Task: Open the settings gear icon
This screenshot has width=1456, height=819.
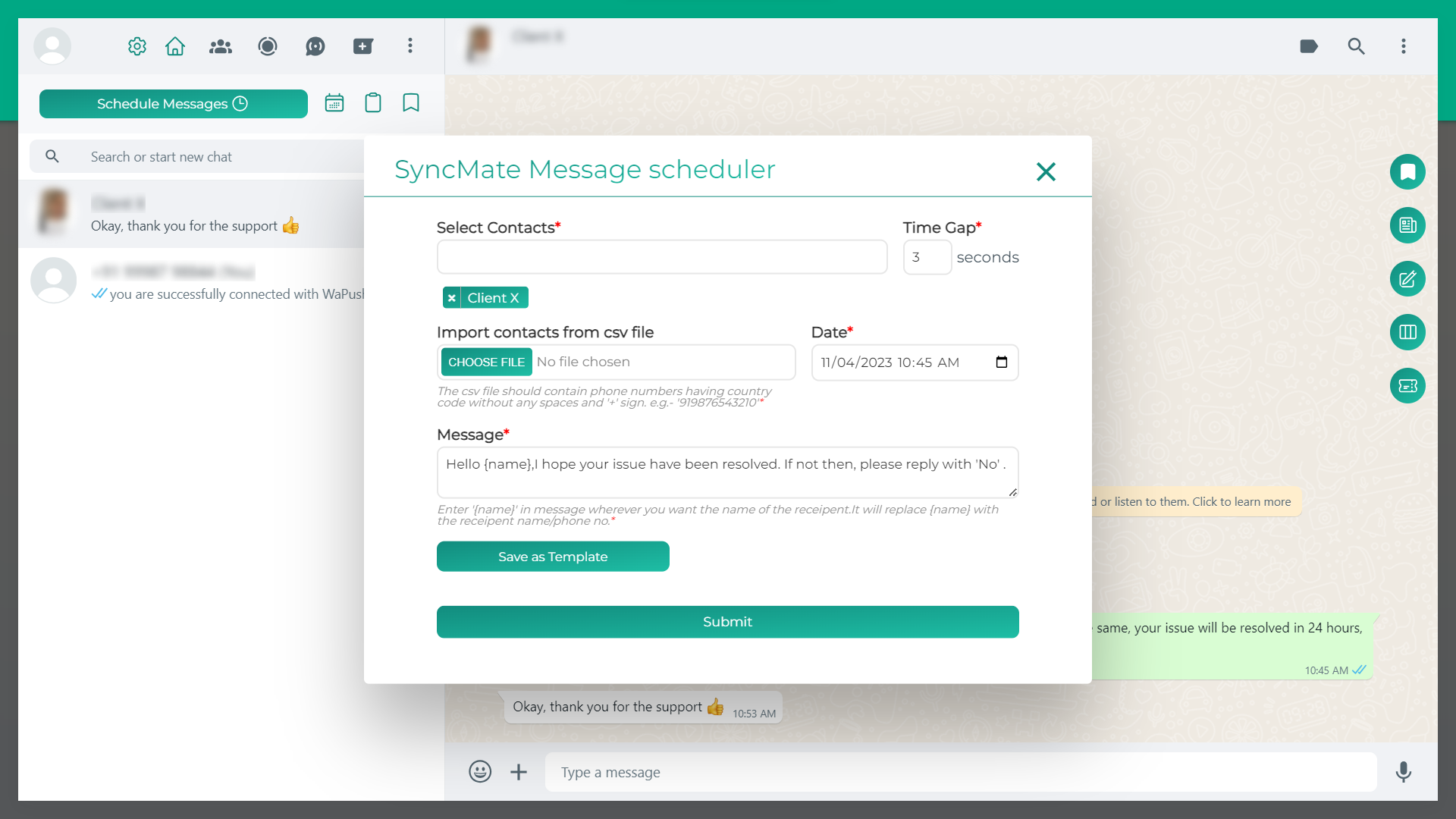Action: (x=136, y=46)
